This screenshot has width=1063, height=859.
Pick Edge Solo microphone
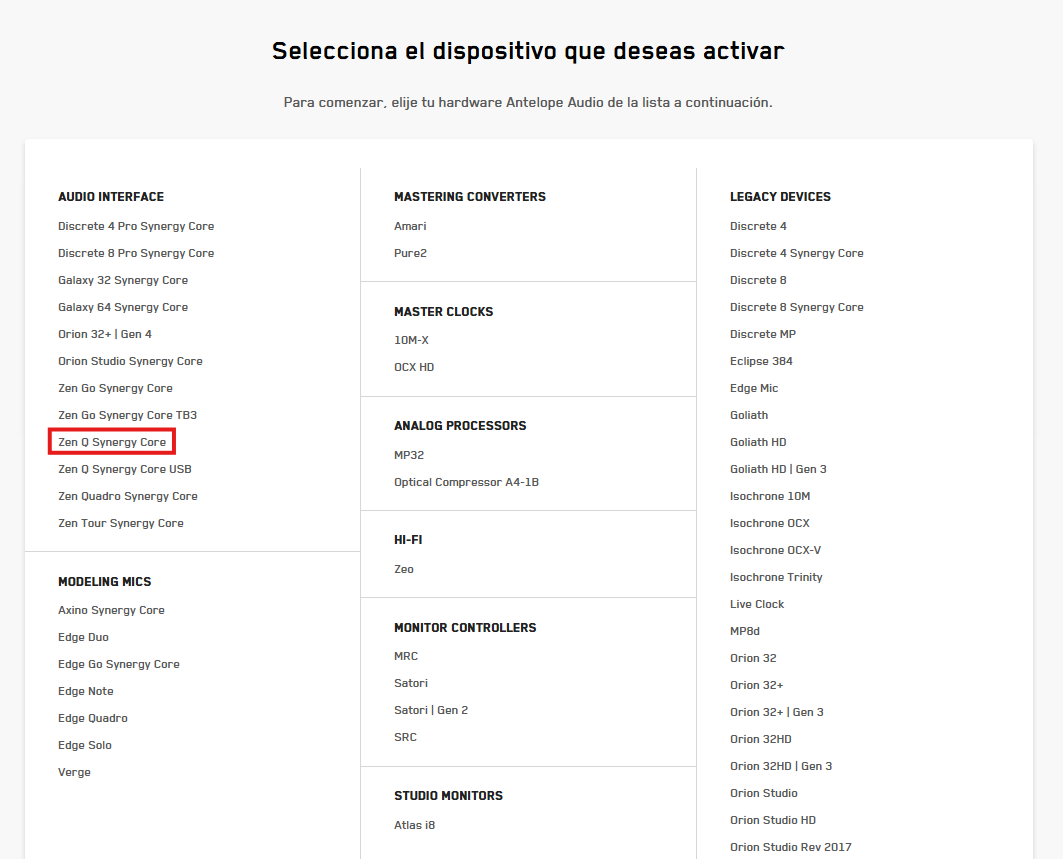85,745
